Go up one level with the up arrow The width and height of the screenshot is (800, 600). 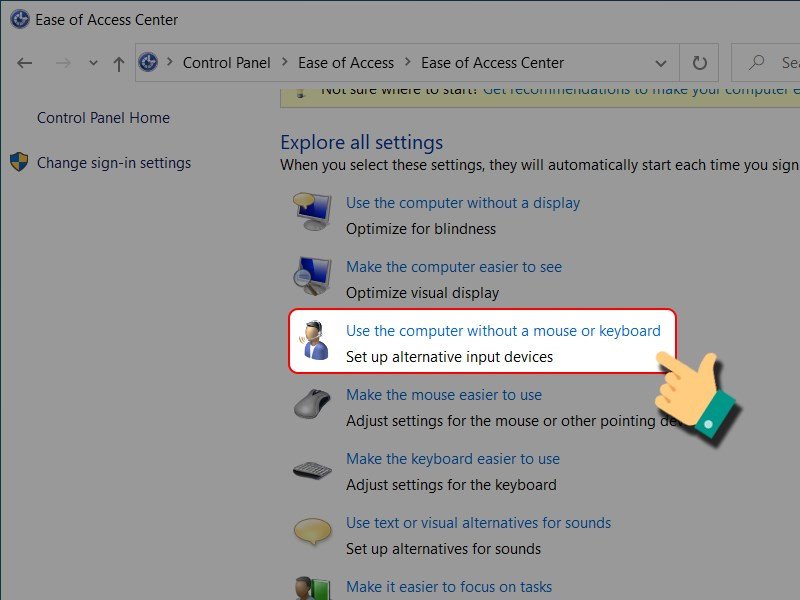pyautogui.click(x=118, y=63)
